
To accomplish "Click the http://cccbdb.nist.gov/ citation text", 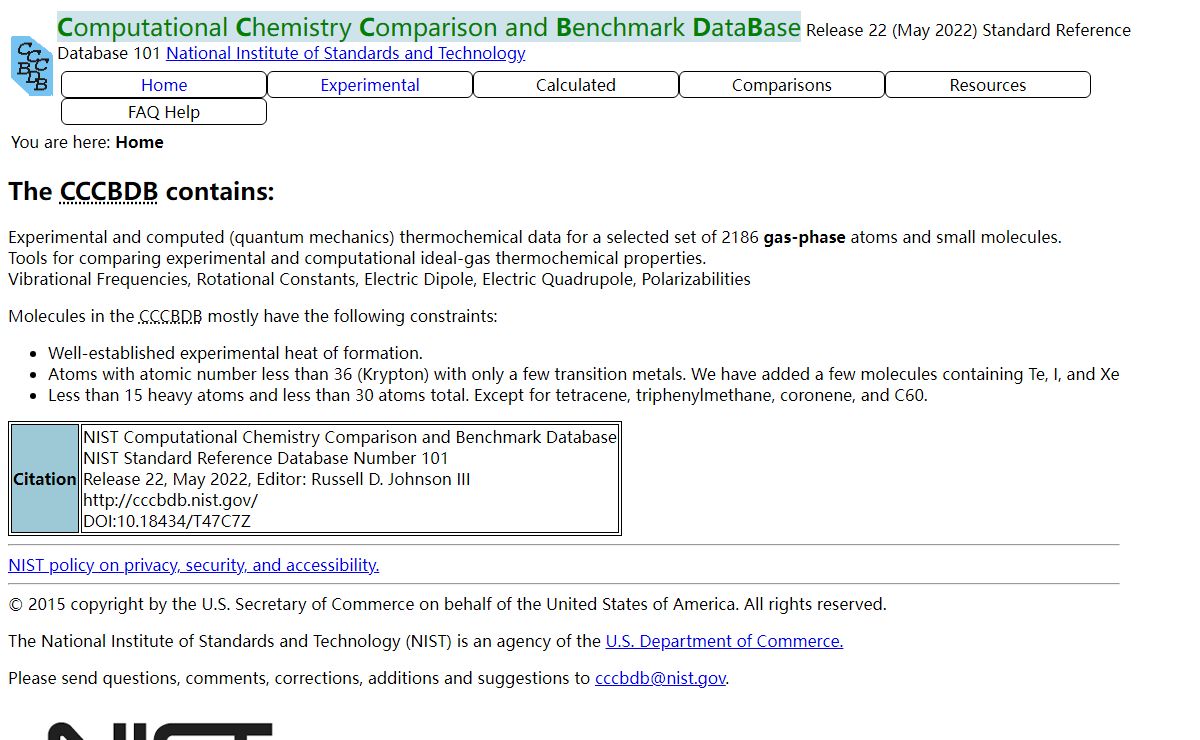I will click(x=171, y=500).
